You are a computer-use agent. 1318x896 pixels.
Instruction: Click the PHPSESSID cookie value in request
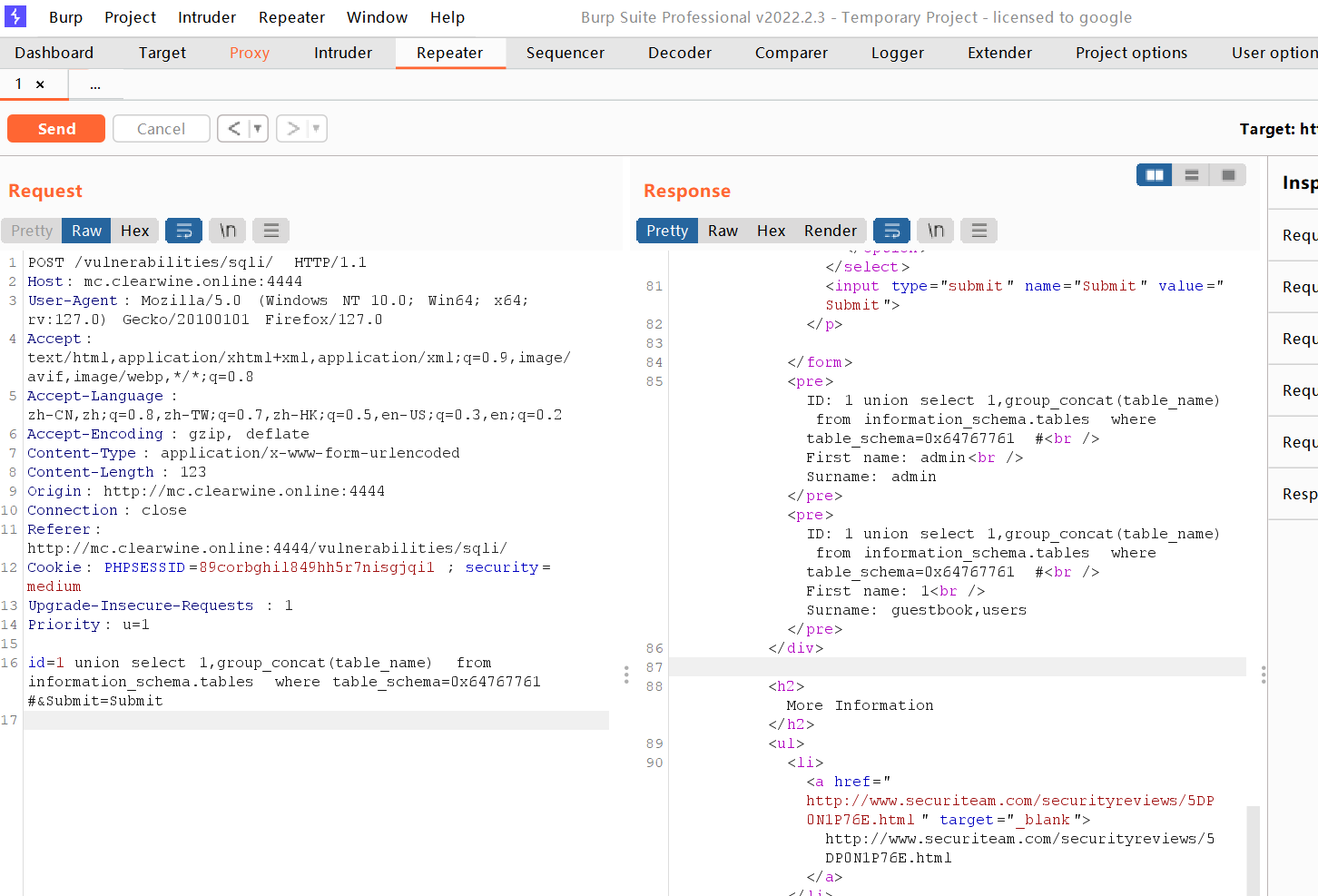[x=317, y=567]
